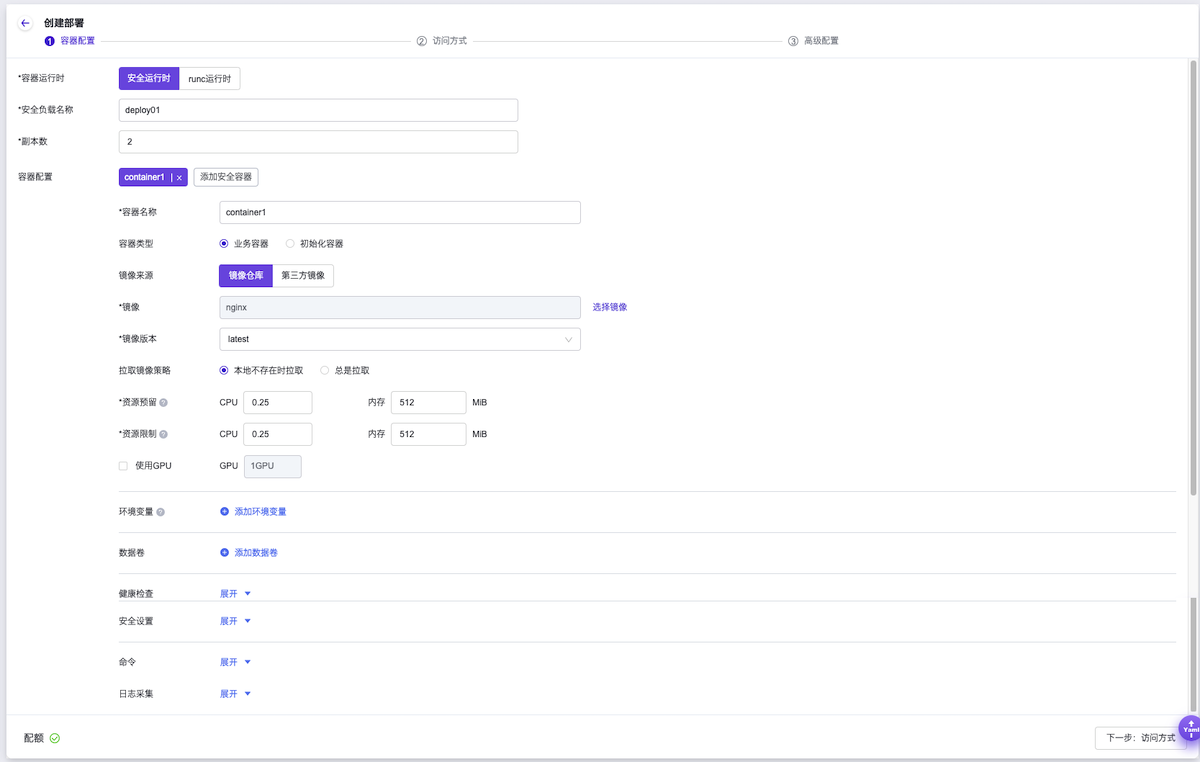Click 下一步：访问方式 button
The width and height of the screenshot is (1200, 762).
click(x=1138, y=738)
